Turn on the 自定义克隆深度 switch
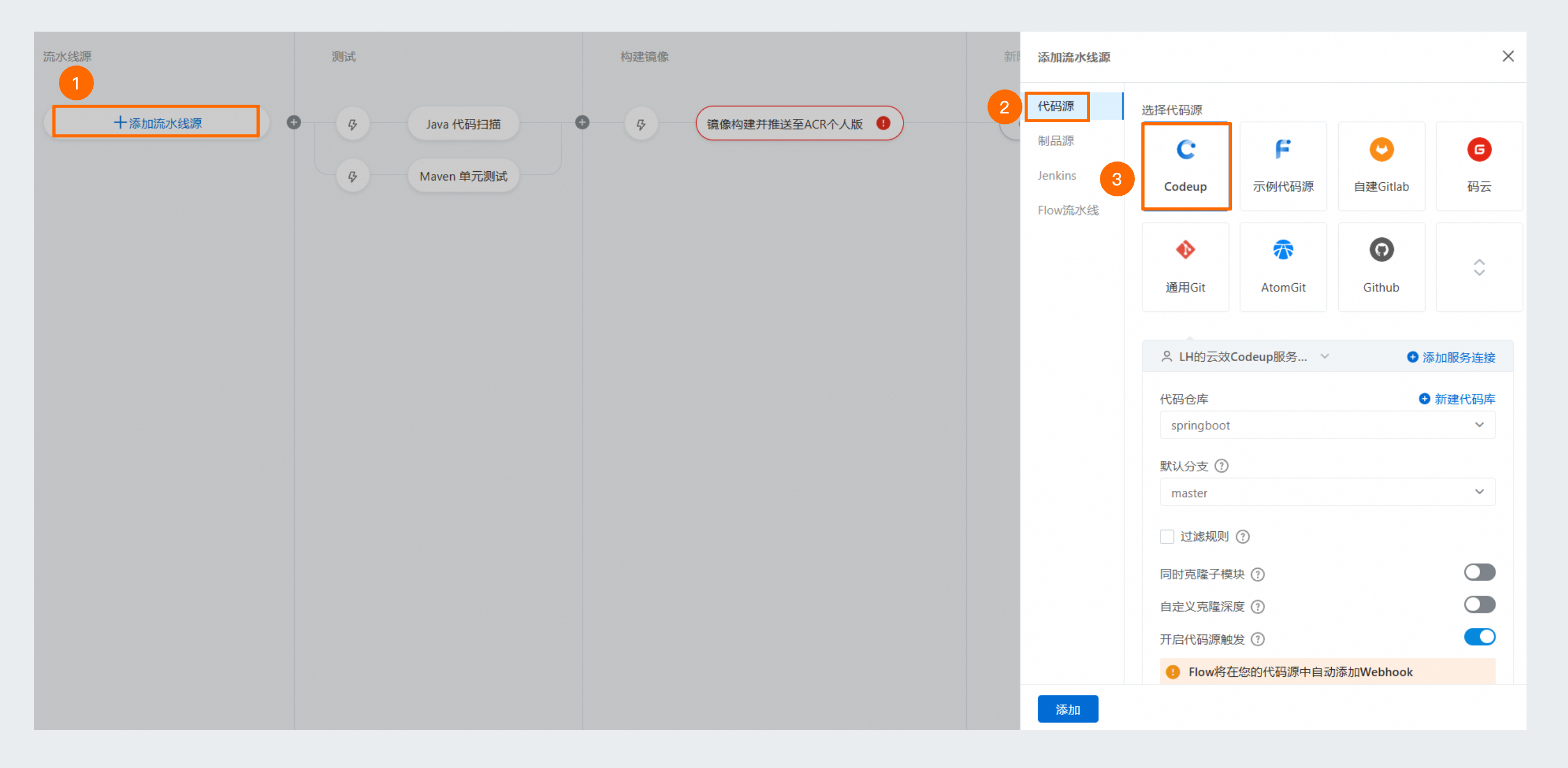 [x=1479, y=604]
